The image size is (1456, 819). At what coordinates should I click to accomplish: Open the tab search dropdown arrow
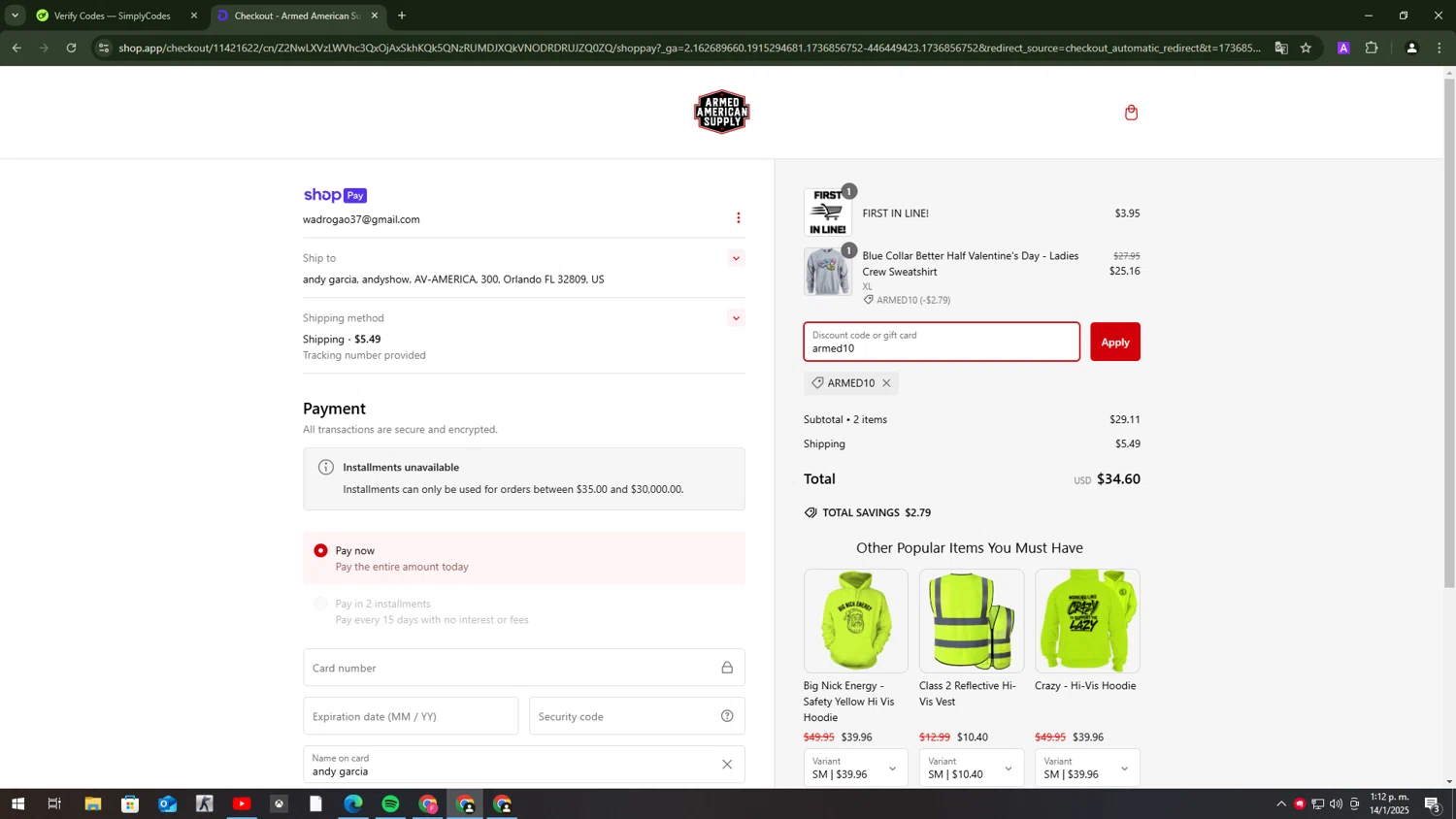[15, 16]
